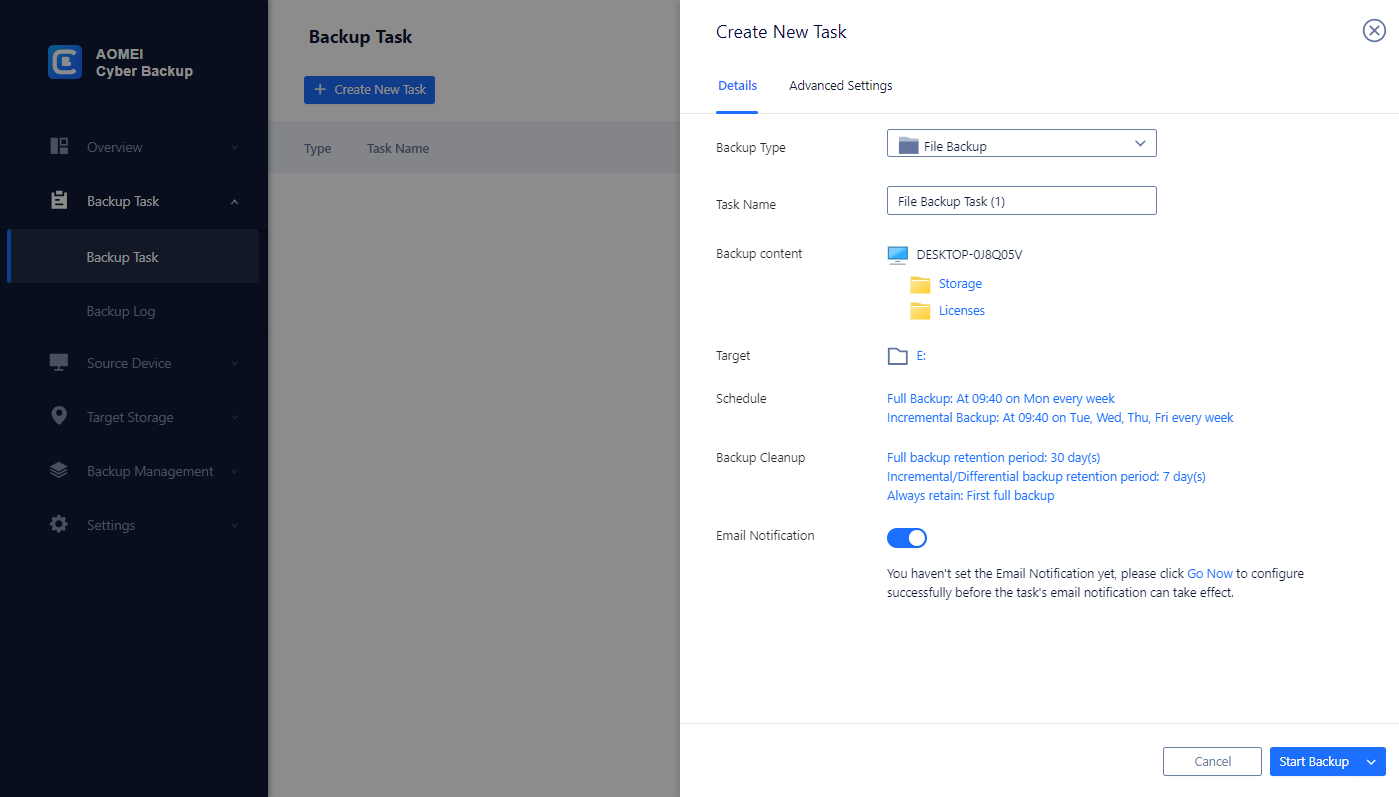Click the AOMEI Cyber Backup logo icon
Viewport: 1399px width, 797px height.
pyautogui.click(x=65, y=62)
